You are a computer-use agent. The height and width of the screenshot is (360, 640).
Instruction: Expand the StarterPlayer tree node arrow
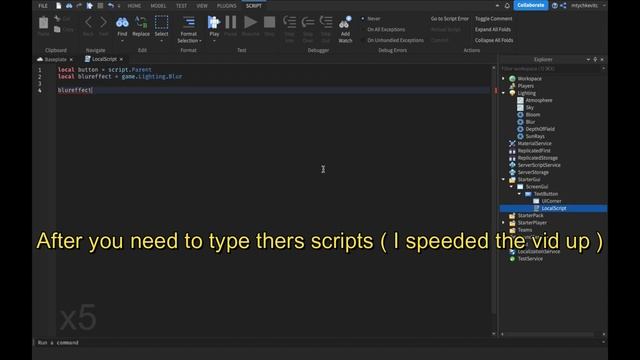click(x=503, y=222)
